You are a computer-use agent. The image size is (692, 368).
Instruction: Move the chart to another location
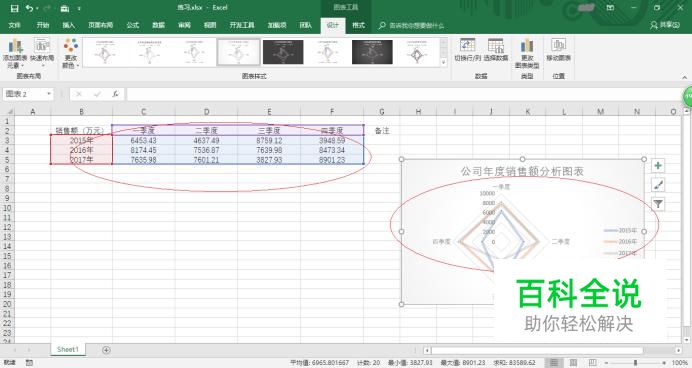[558, 50]
